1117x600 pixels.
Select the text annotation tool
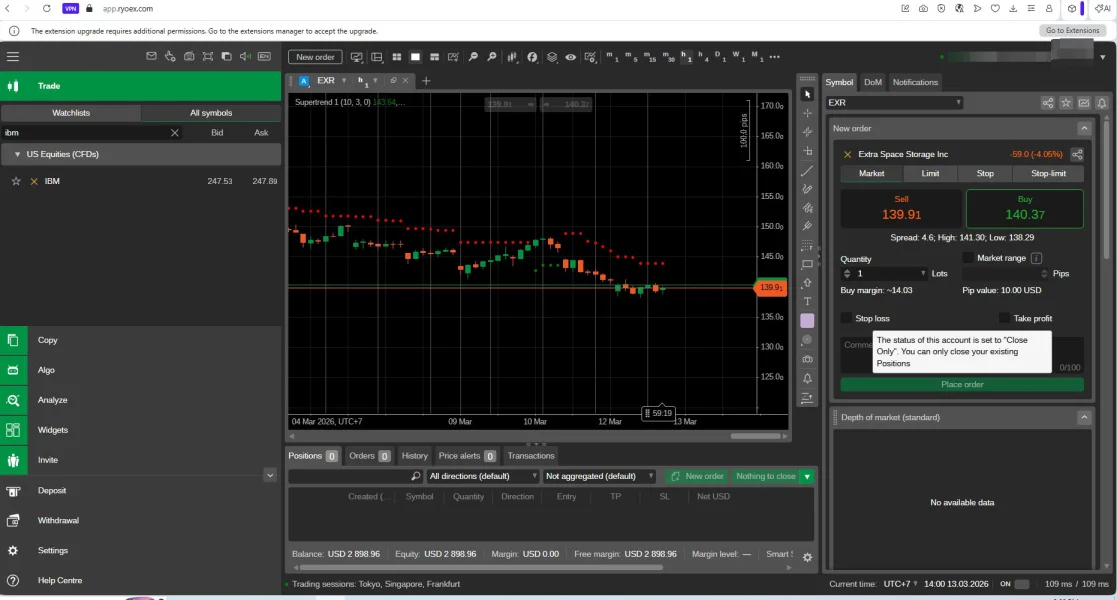(807, 302)
